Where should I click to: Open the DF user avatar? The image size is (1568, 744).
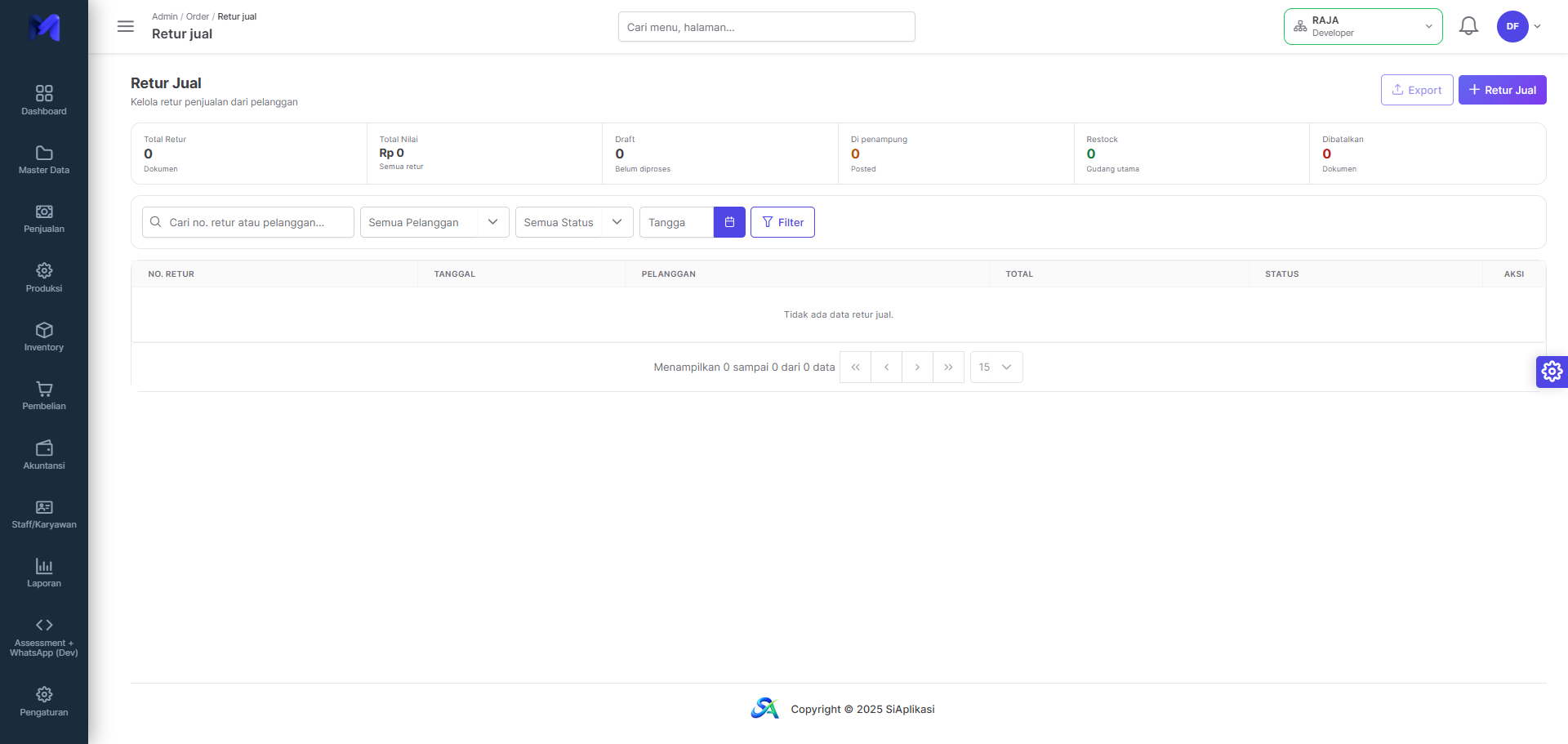[1512, 26]
